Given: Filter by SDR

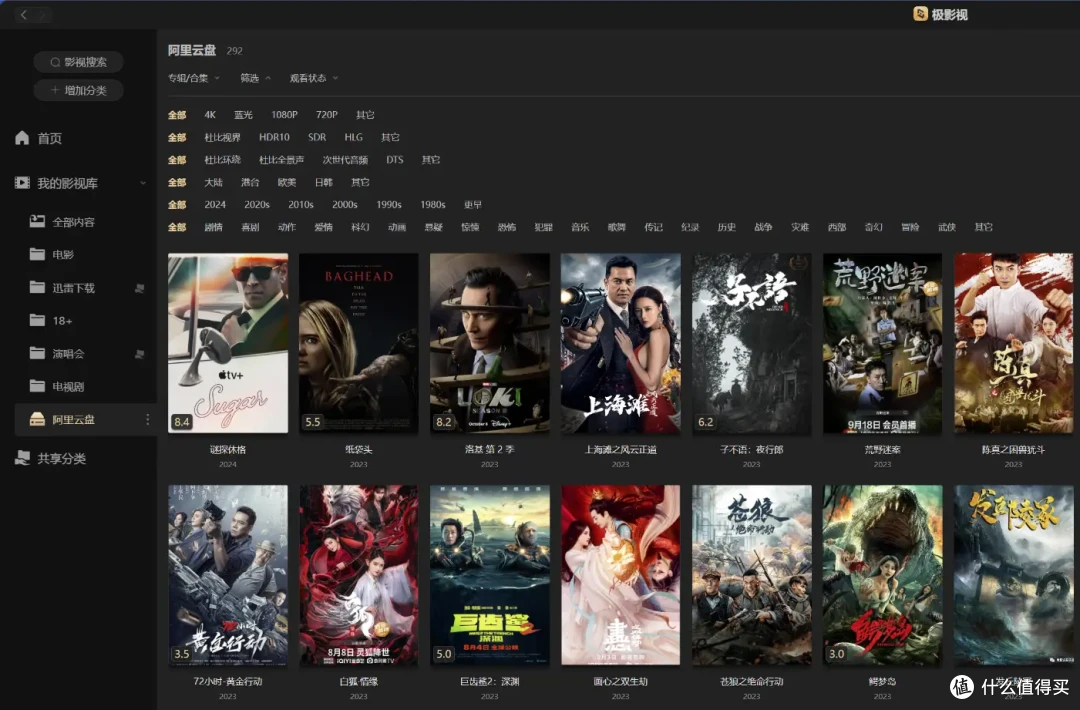Looking at the screenshot, I should pyautogui.click(x=317, y=137).
